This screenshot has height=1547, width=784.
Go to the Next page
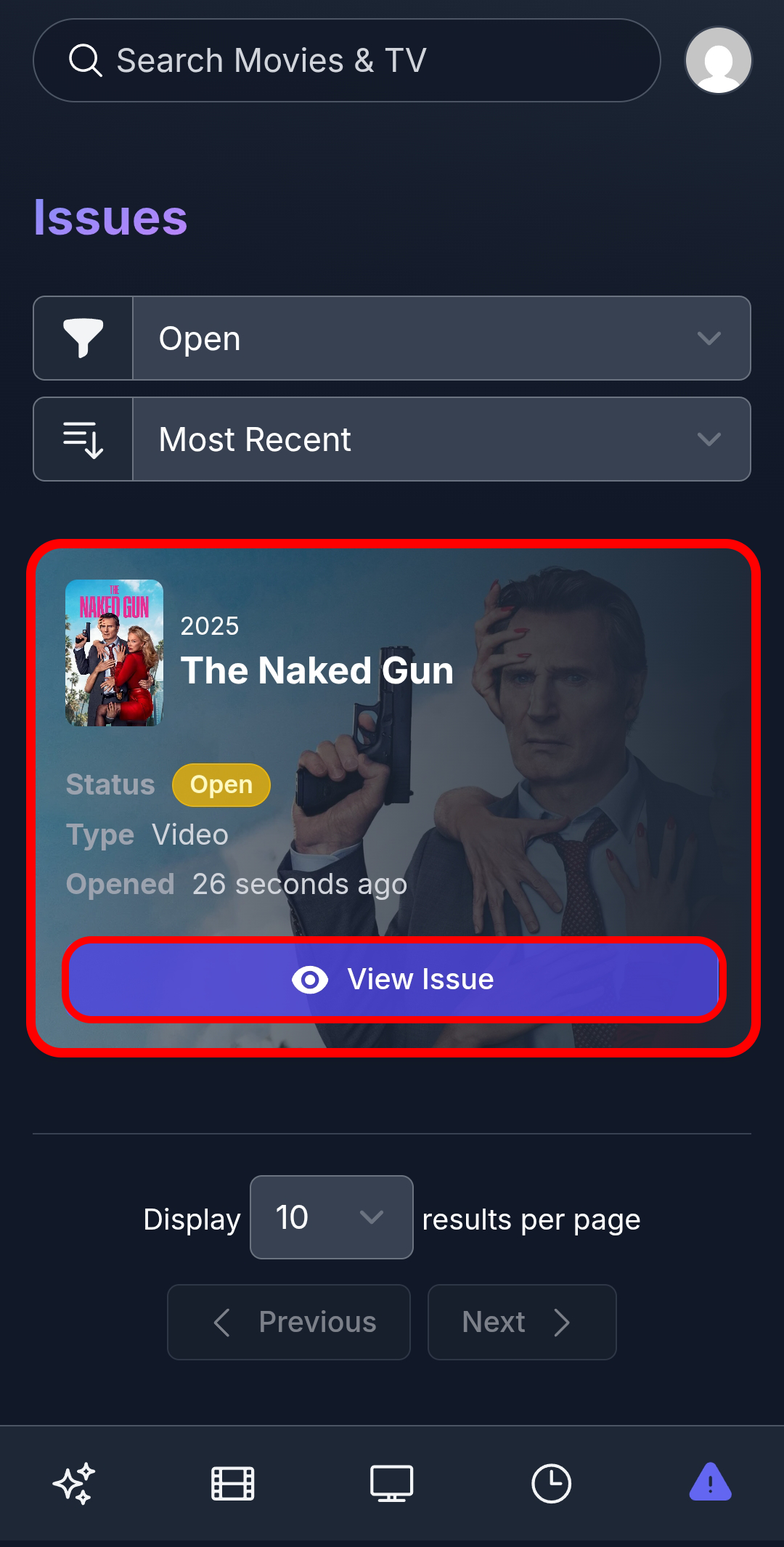click(522, 1322)
